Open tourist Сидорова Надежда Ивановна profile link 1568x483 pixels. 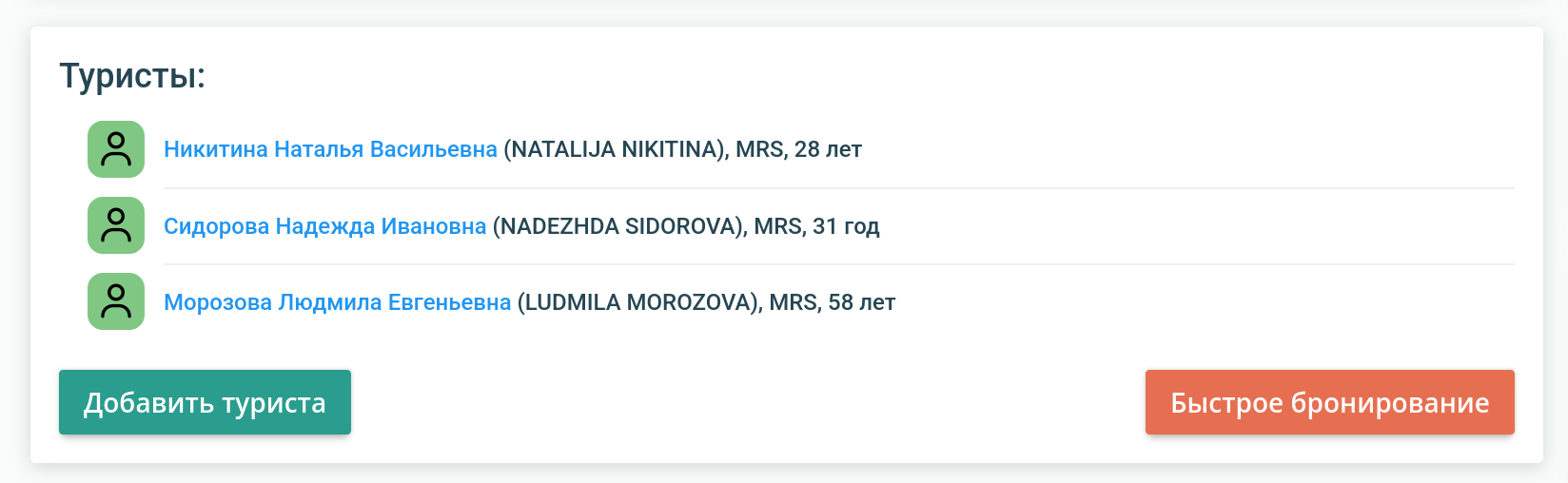tap(324, 226)
